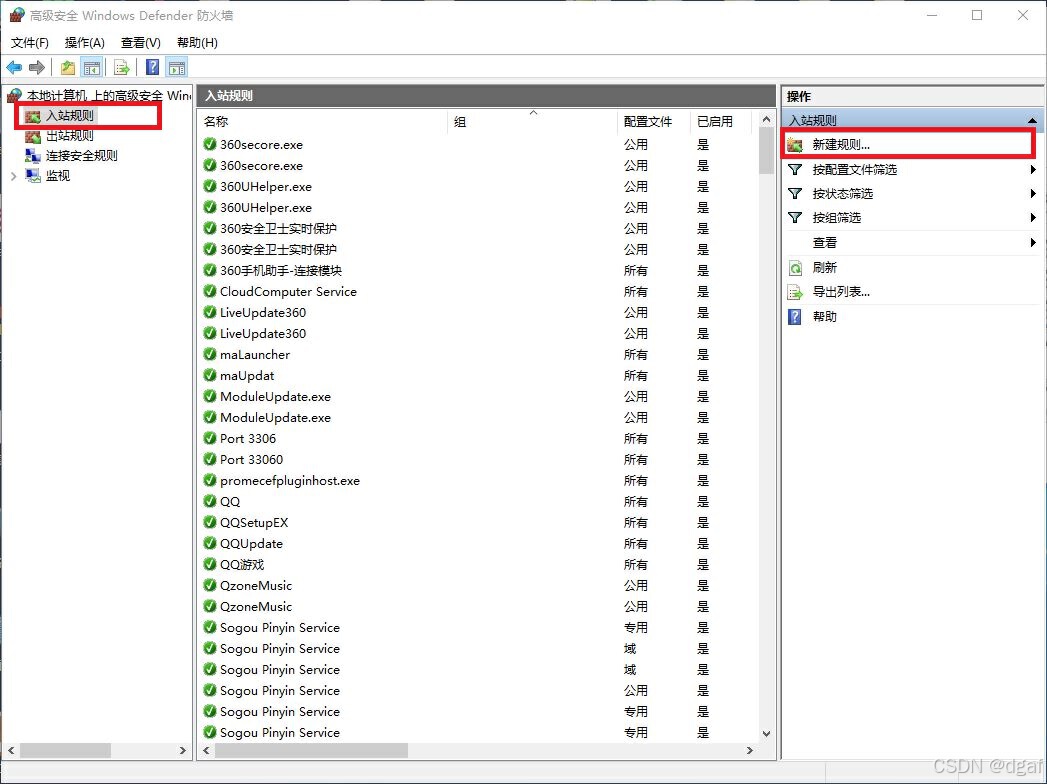
Task: Select the 入站规则 tree node
Action: point(69,116)
